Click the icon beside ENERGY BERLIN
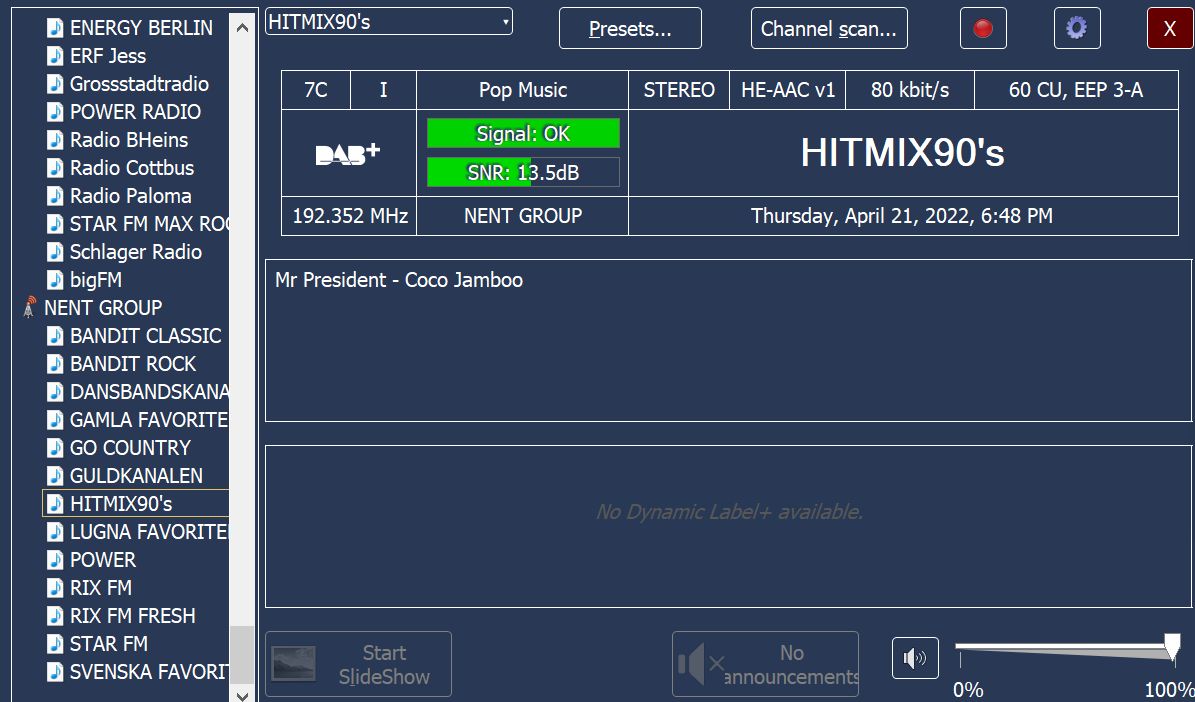Image resolution: width=1195 pixels, height=702 pixels. 56,28
